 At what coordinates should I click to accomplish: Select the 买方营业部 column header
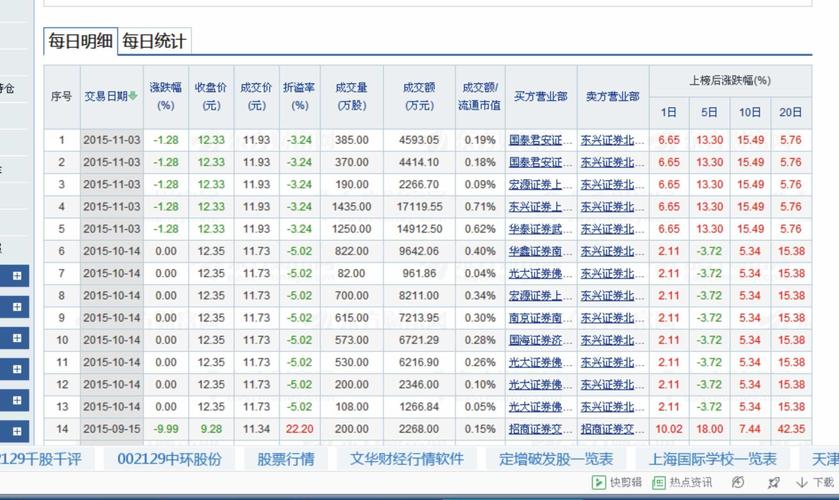pos(540,96)
